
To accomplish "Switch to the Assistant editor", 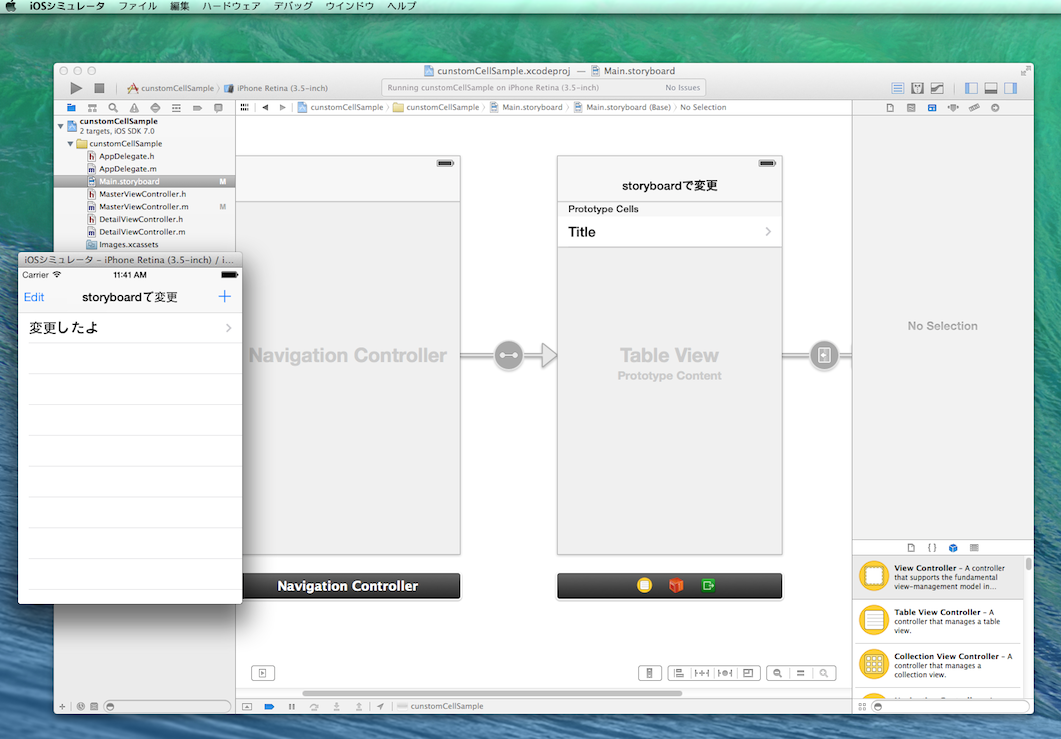I will coord(918,88).
